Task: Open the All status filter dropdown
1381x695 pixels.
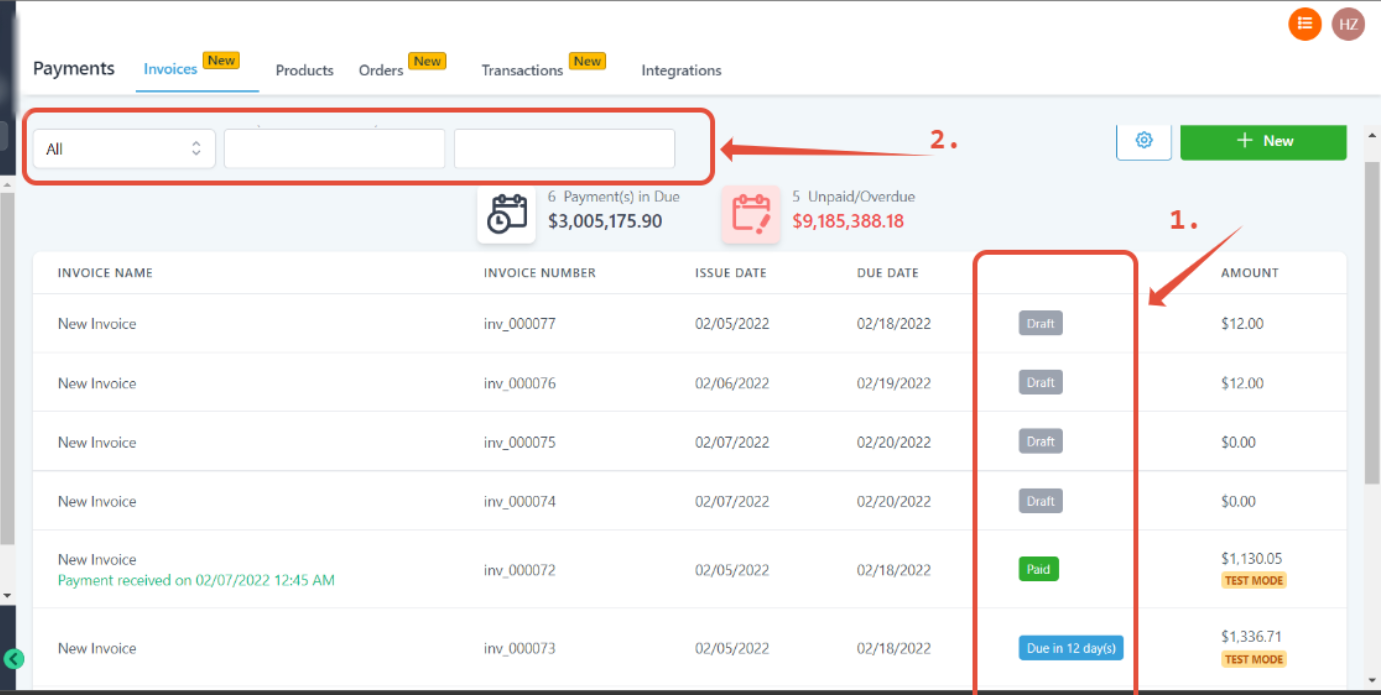Action: 124,149
